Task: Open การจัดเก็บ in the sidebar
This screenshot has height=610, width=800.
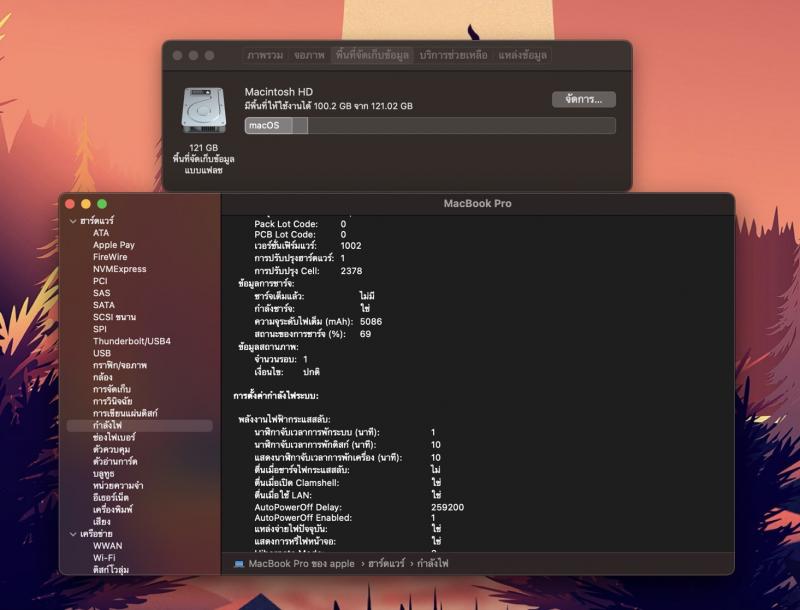Action: pyautogui.click(x=112, y=389)
